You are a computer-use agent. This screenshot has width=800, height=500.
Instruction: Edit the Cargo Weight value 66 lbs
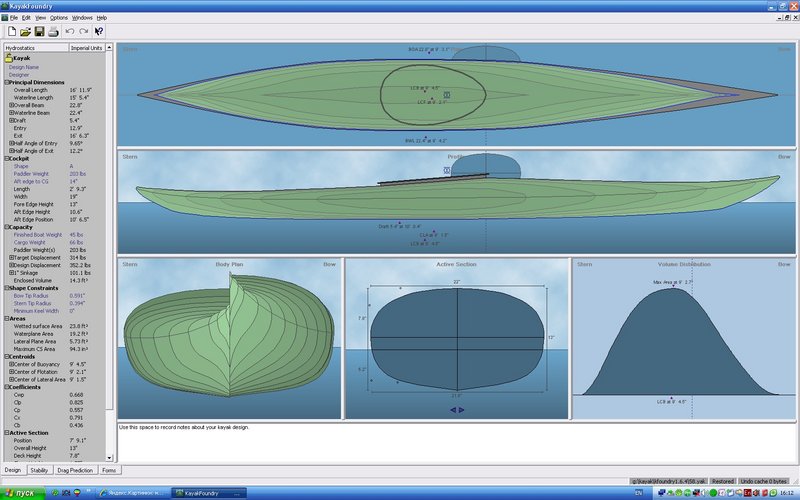pyautogui.click(x=77, y=242)
